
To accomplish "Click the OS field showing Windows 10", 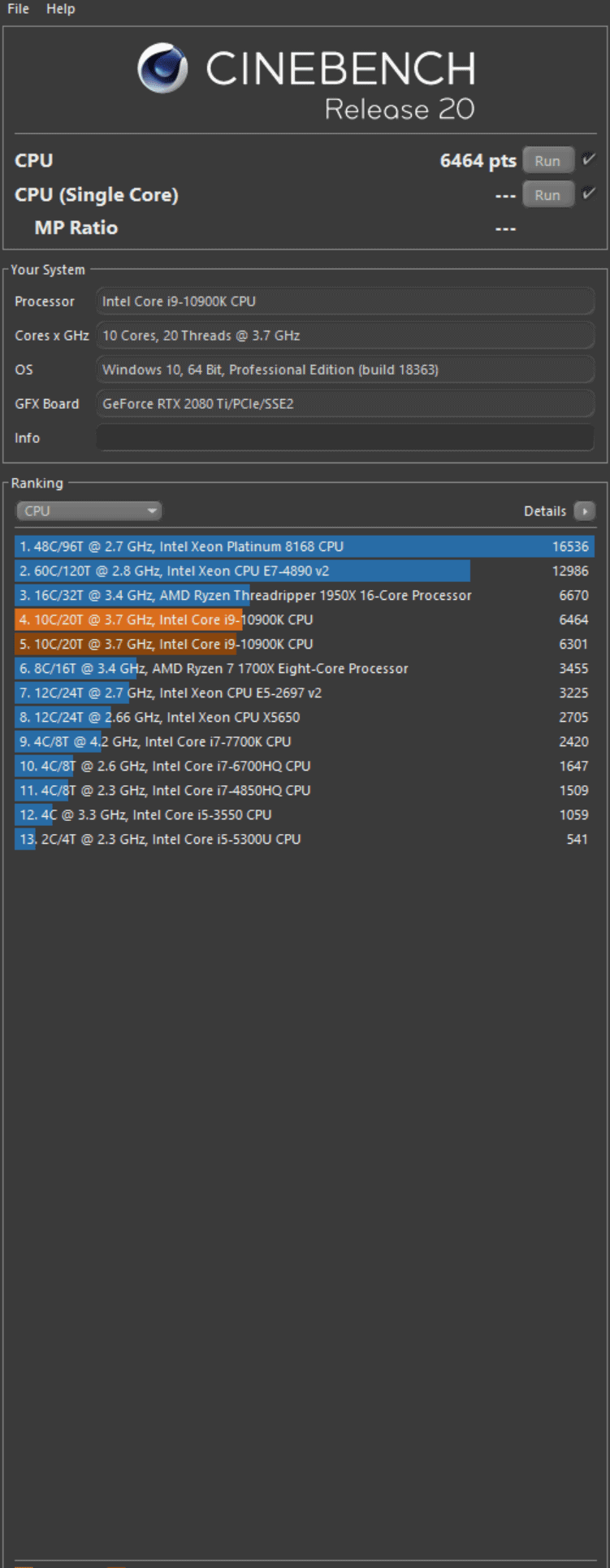I will [345, 369].
